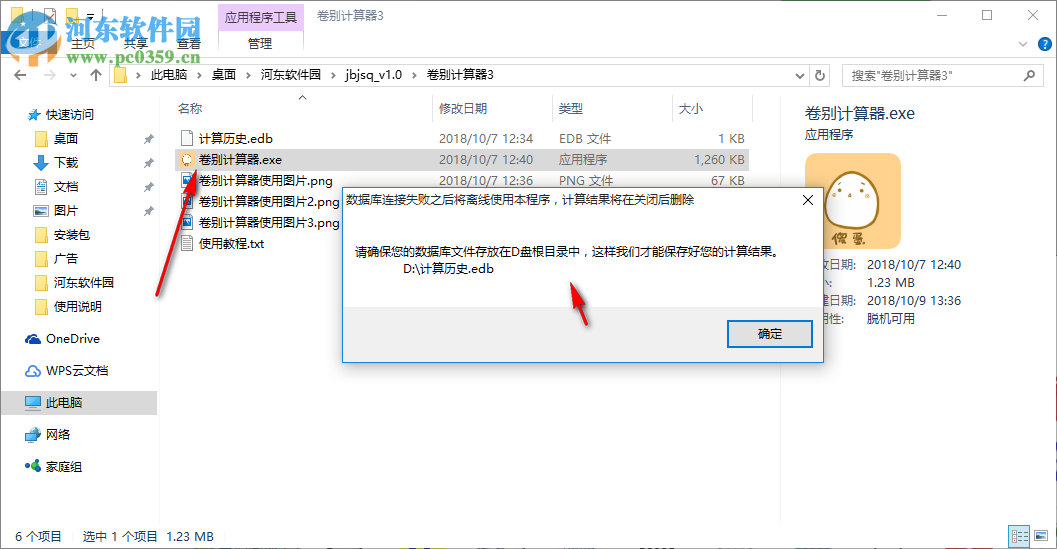The height and width of the screenshot is (549, 1057).
Task: Select the 卷别计算器.exe application icon
Action: pos(187,160)
